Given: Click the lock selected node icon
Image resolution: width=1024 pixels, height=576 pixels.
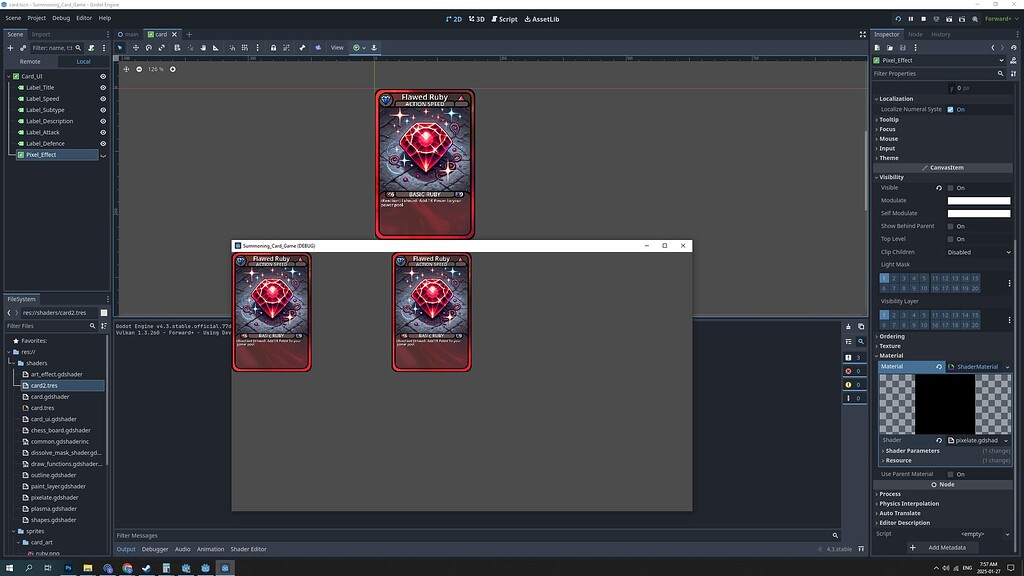Looking at the screenshot, I should click(274, 47).
